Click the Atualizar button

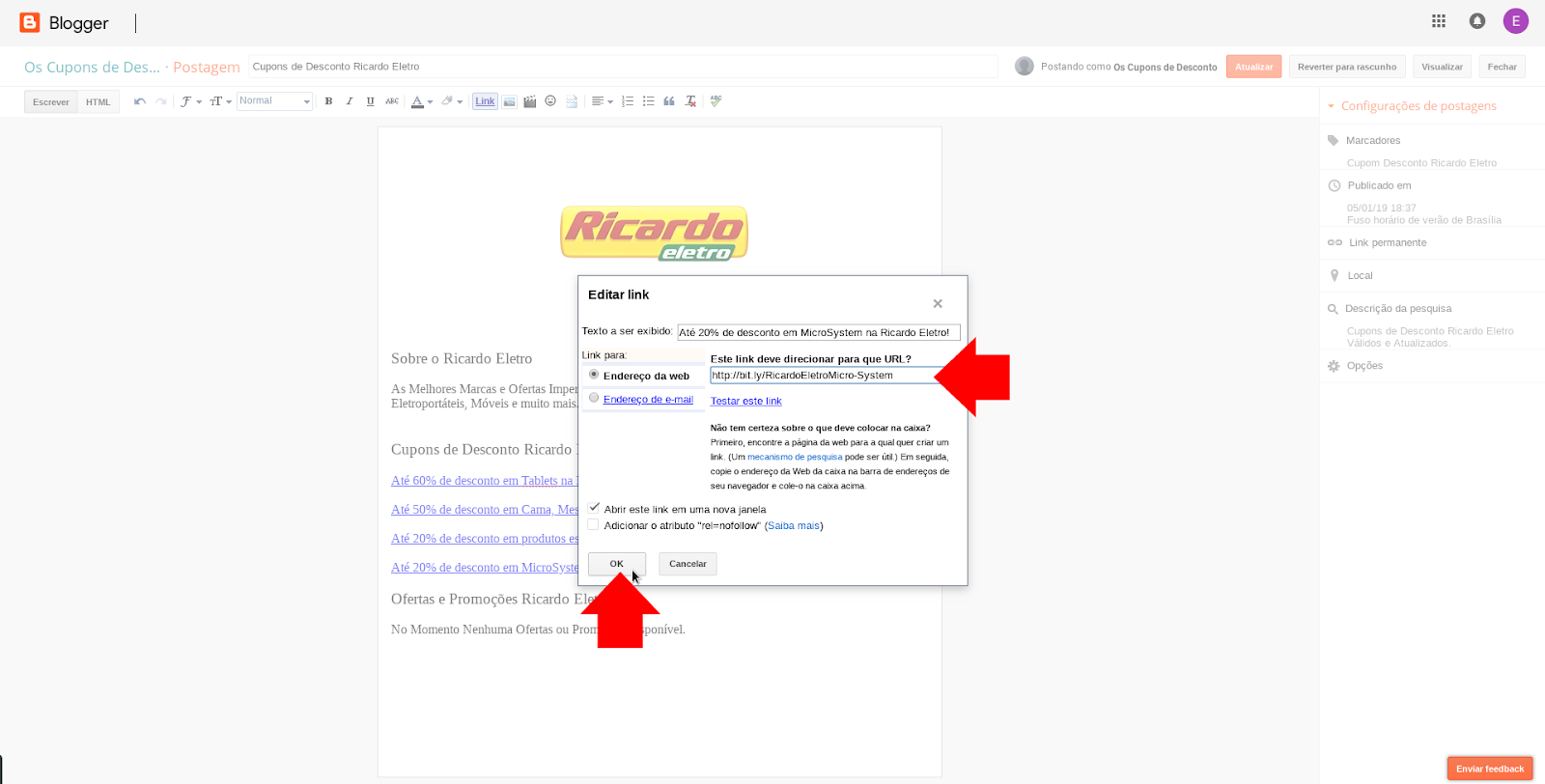1254,67
